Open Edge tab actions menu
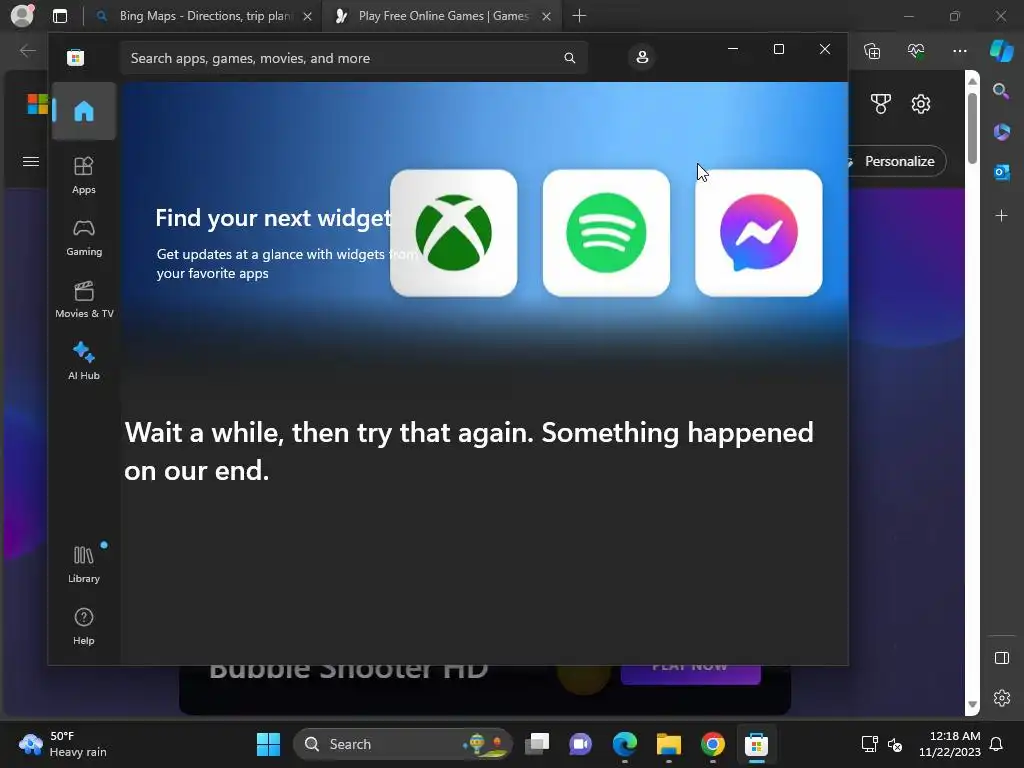 click(x=60, y=16)
